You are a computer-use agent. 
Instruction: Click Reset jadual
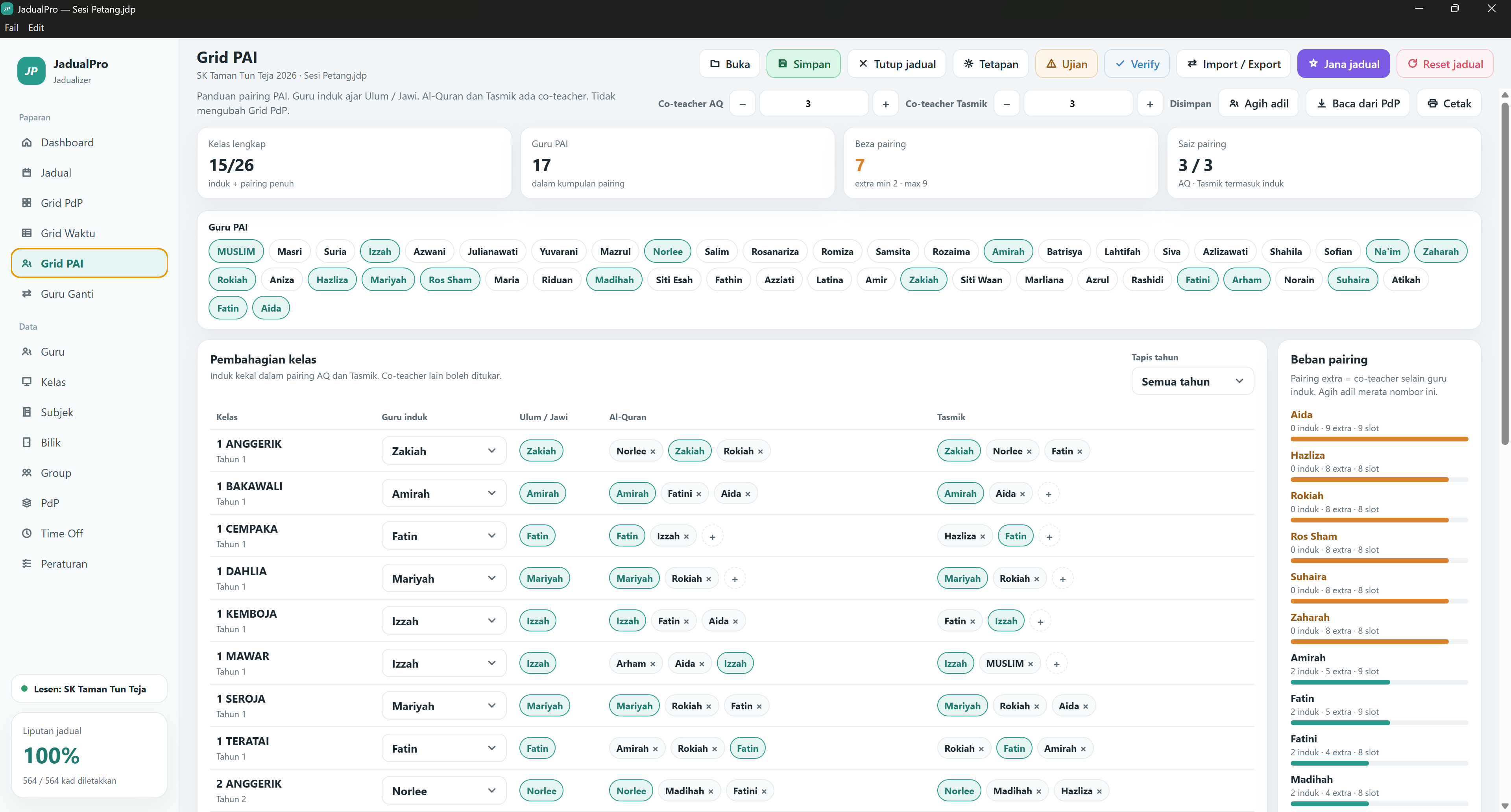tap(1445, 64)
